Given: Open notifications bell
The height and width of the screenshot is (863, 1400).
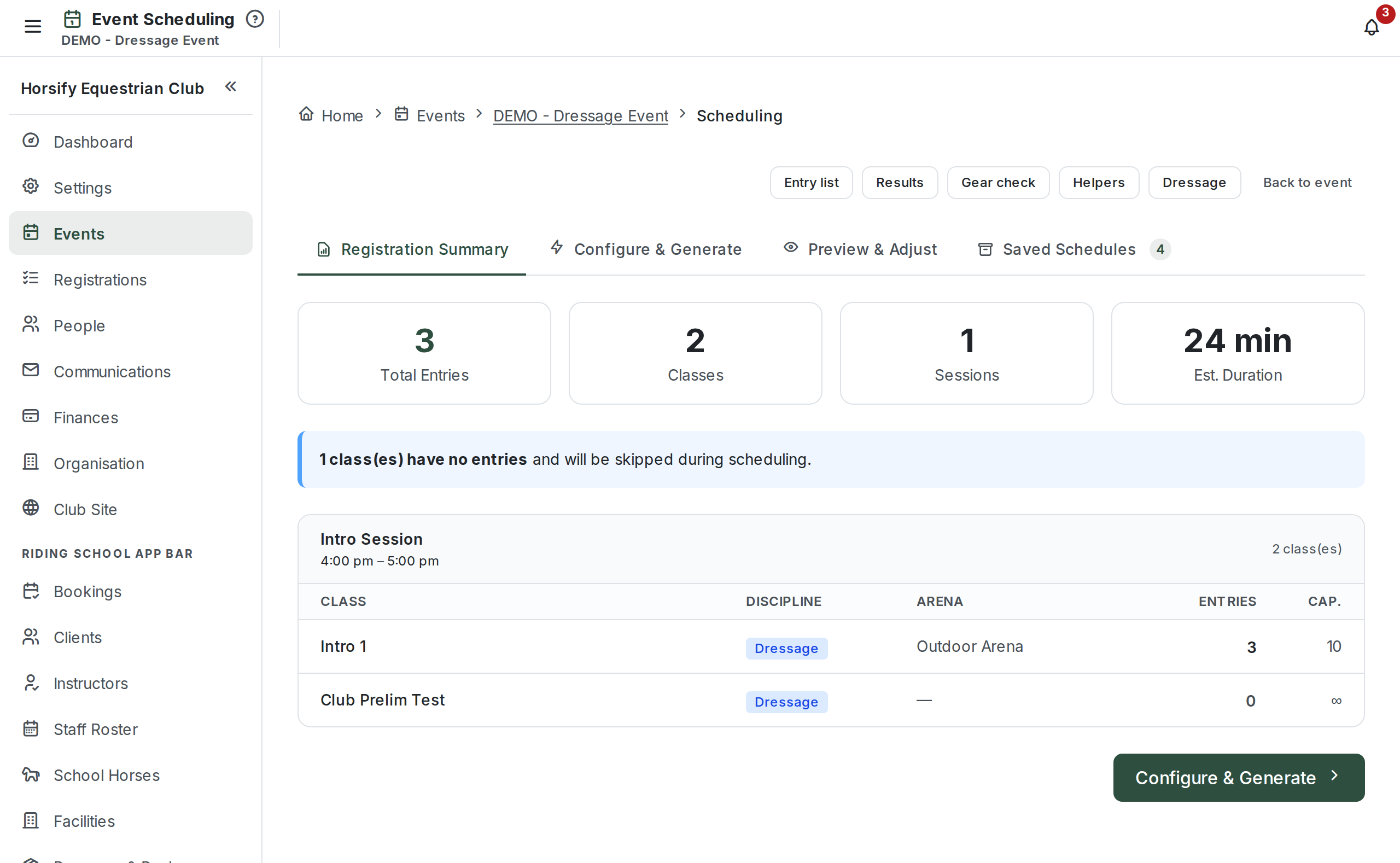Looking at the screenshot, I should (x=1371, y=27).
